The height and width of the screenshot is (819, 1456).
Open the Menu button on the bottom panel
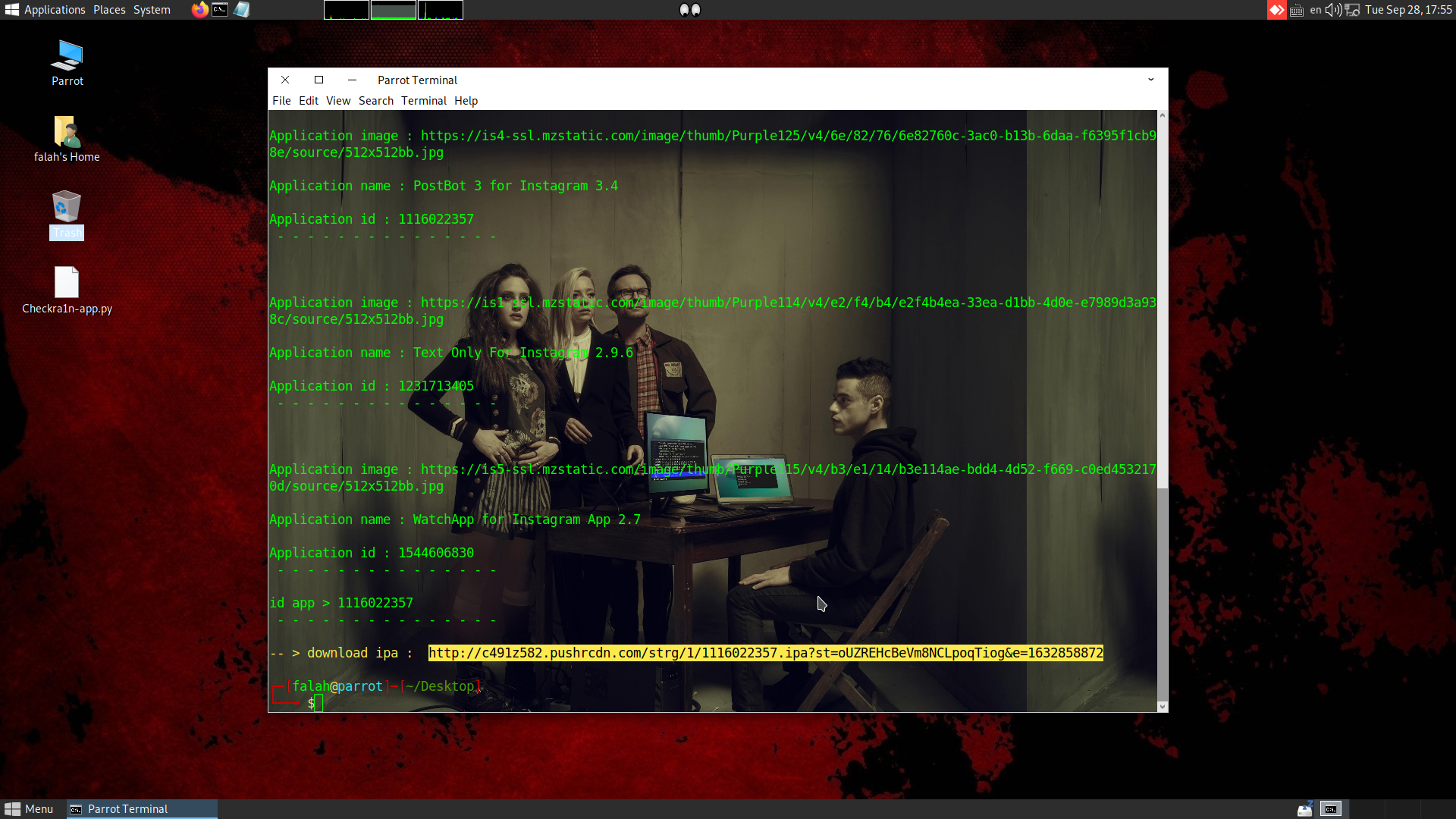(x=29, y=809)
